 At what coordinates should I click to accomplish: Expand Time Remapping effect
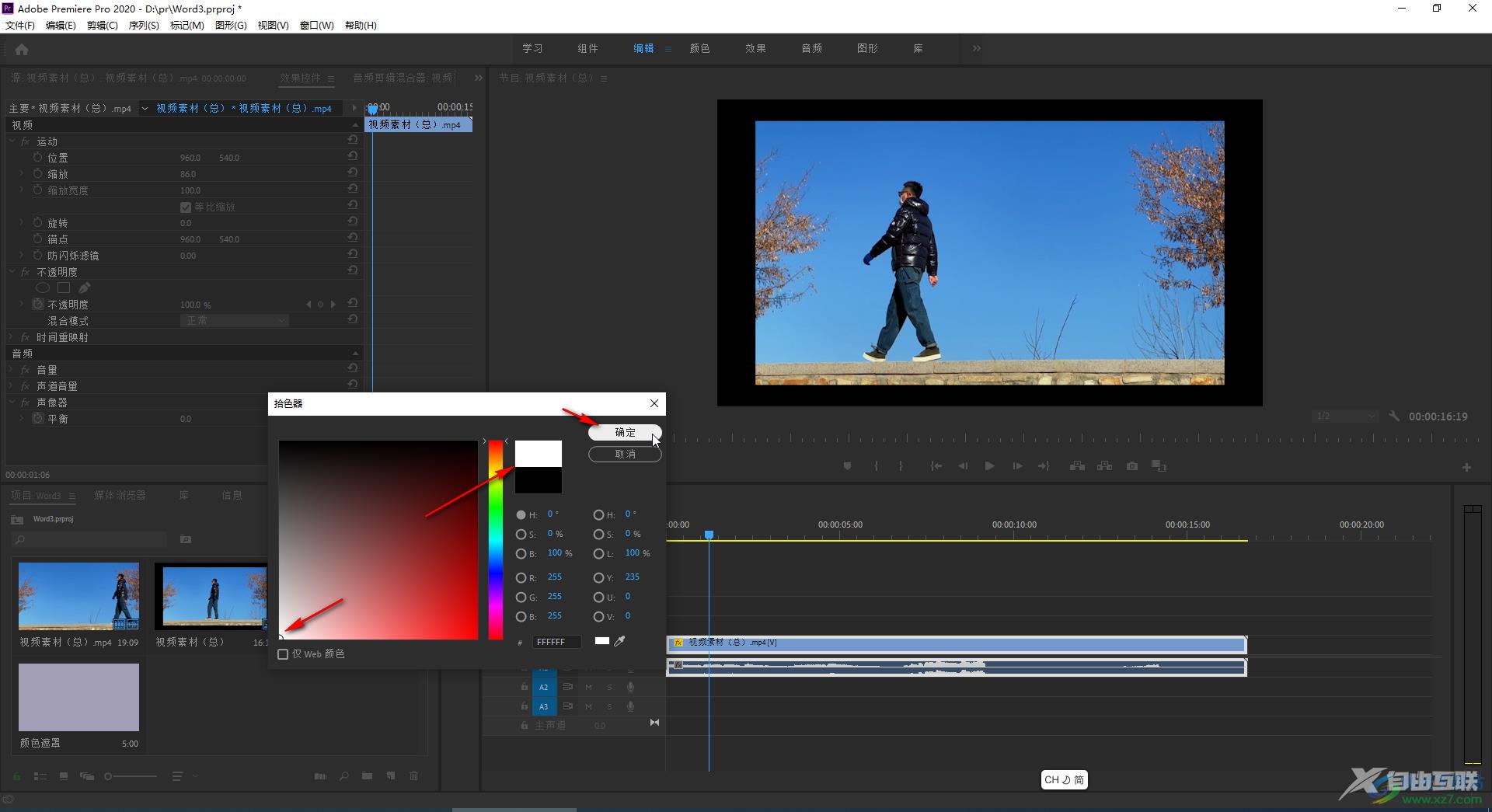pyautogui.click(x=12, y=337)
